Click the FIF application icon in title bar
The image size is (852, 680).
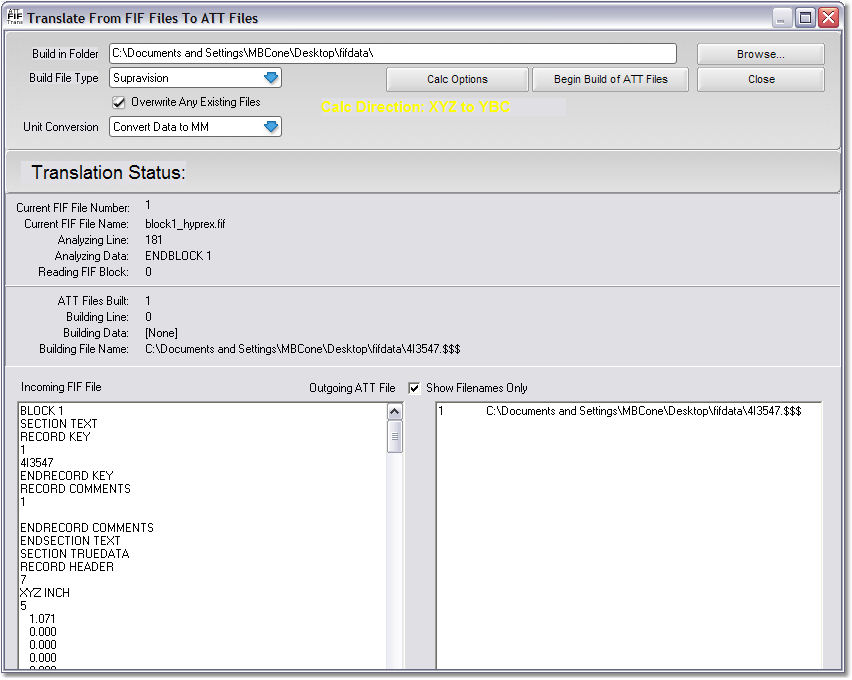(x=15, y=17)
